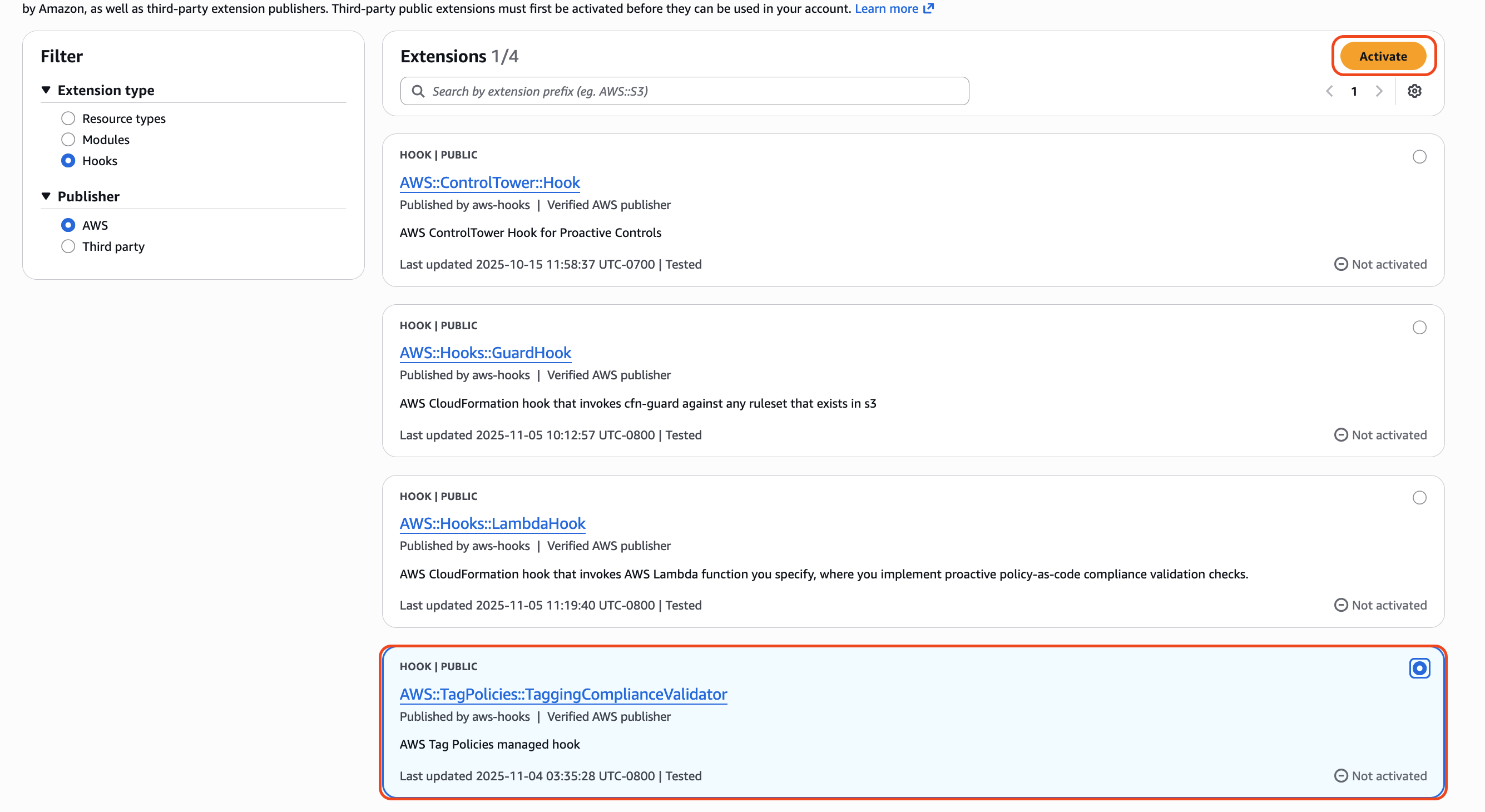Image resolution: width=1485 pixels, height=812 pixels.
Task: Click the external link icon beside Learn more
Action: pyautogui.click(x=928, y=8)
